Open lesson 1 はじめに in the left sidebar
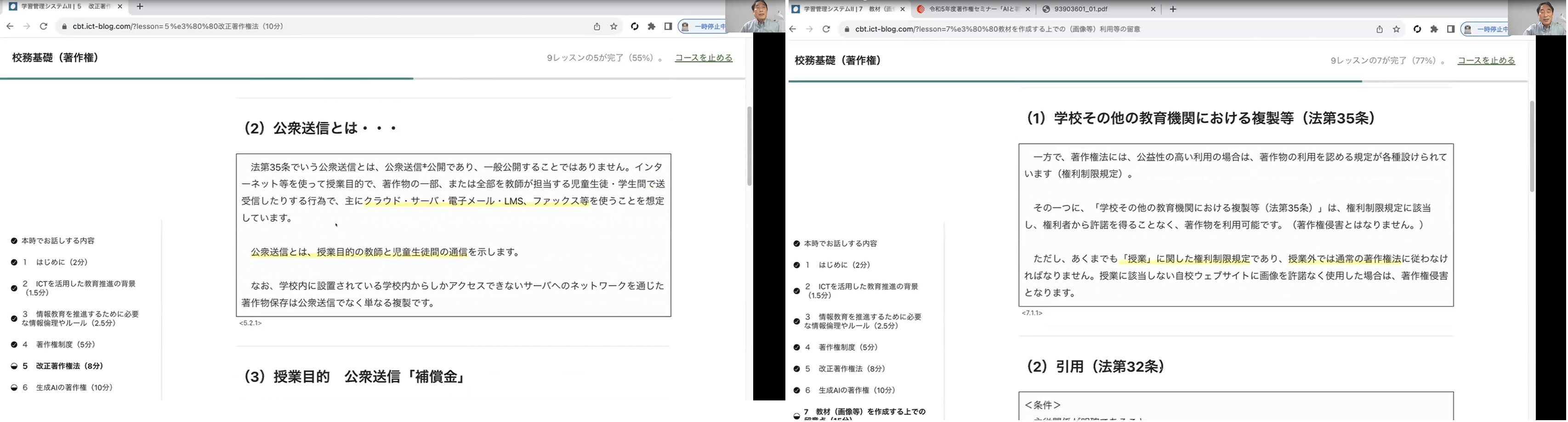Viewport: 1568px width, 422px height. pyautogui.click(x=56, y=262)
